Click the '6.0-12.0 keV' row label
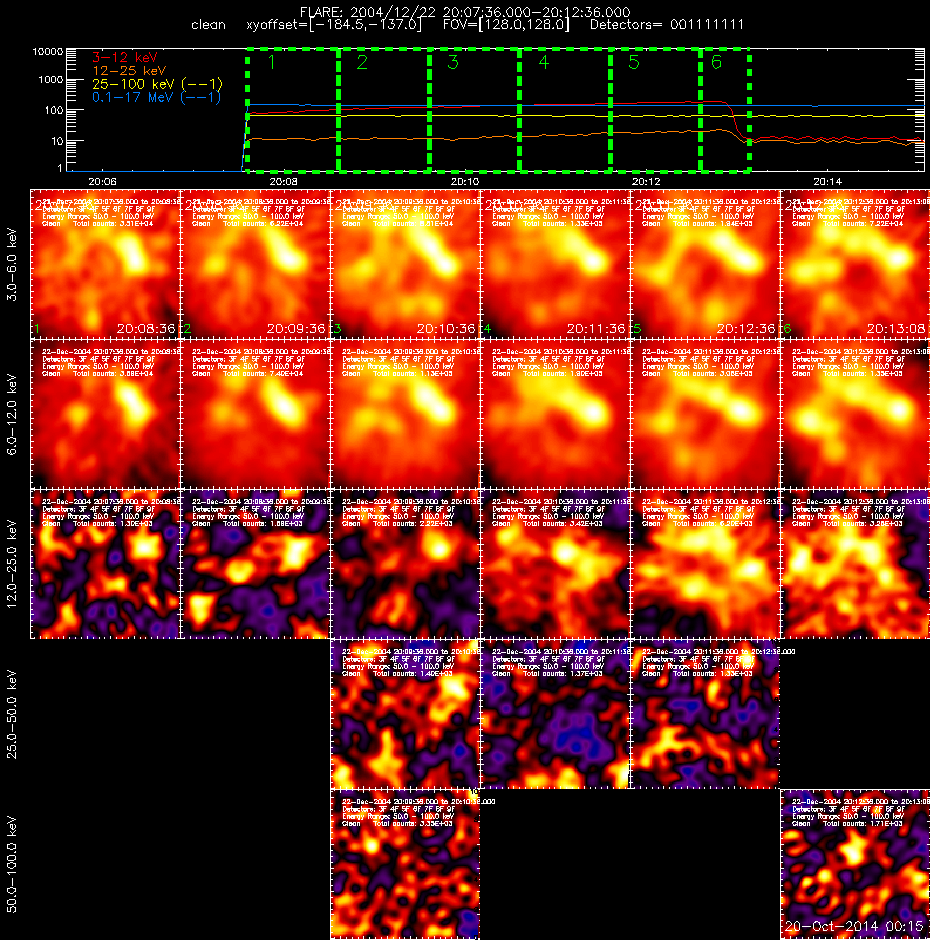The width and height of the screenshot is (930, 940). pos(12,414)
